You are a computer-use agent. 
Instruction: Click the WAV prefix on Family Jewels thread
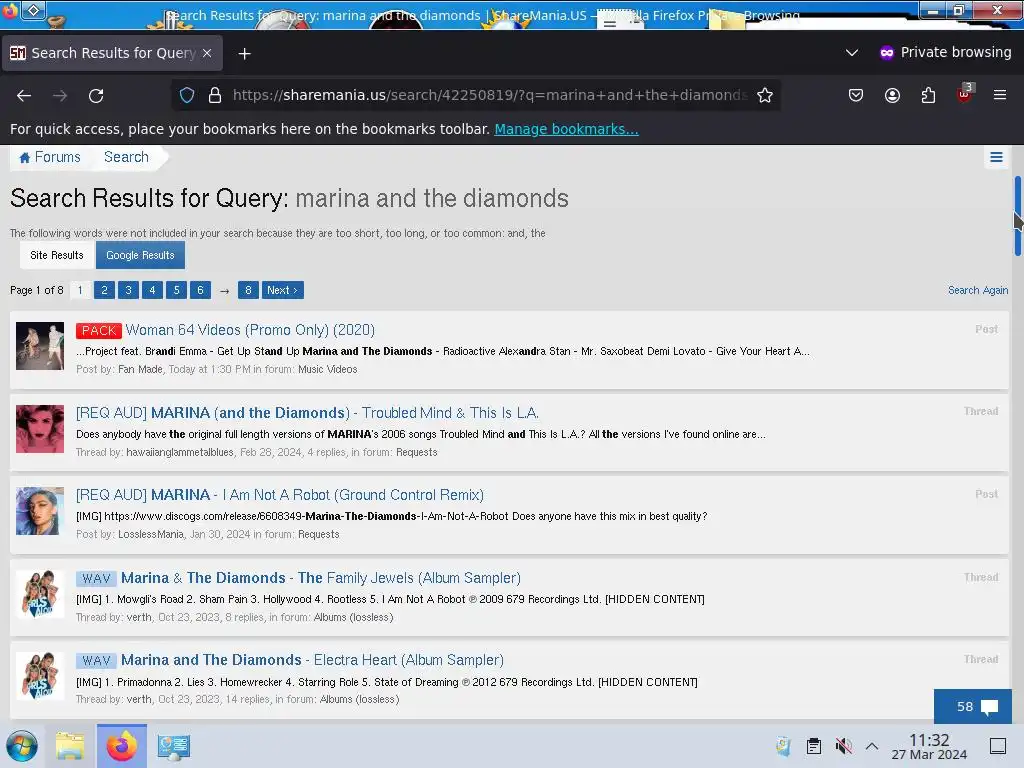pos(96,579)
